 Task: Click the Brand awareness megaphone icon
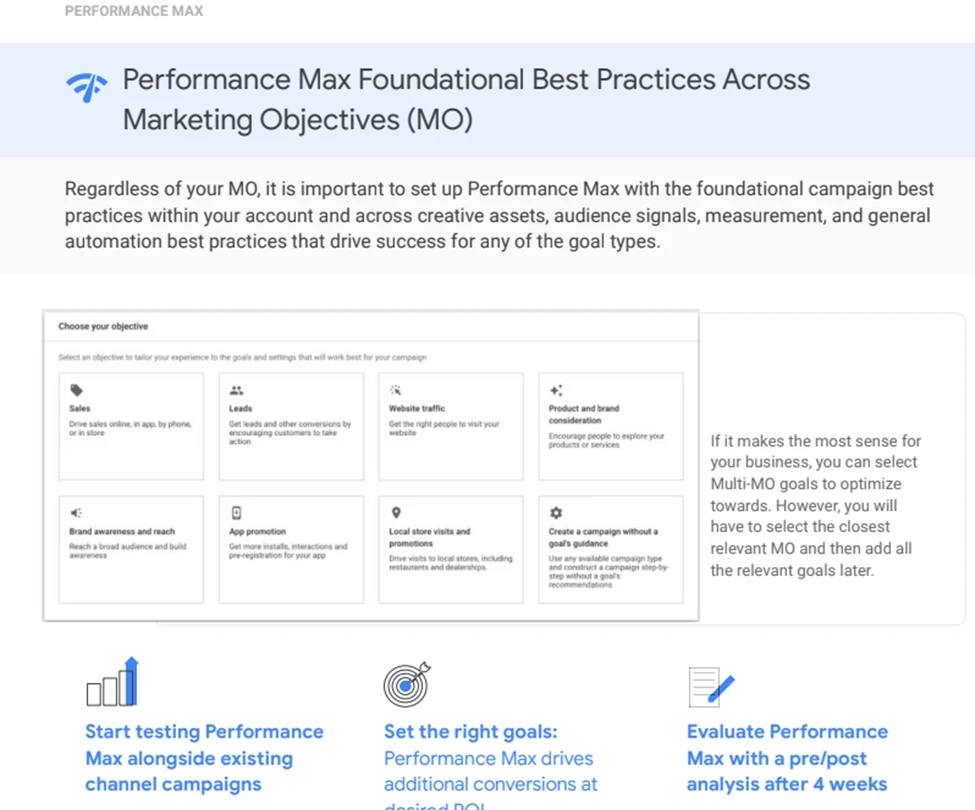(76, 513)
